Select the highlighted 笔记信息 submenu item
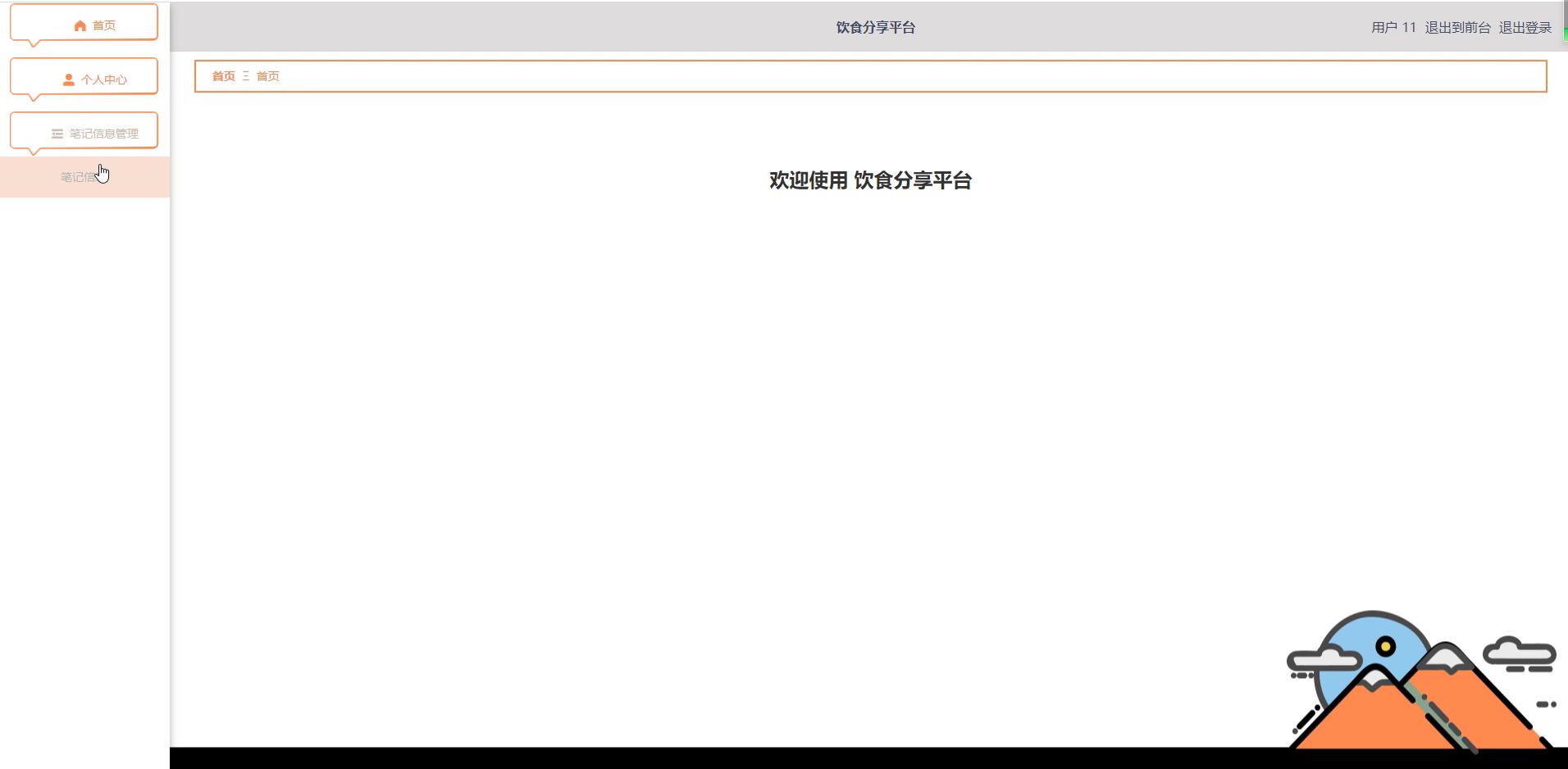This screenshot has width=1568, height=769. [x=84, y=177]
